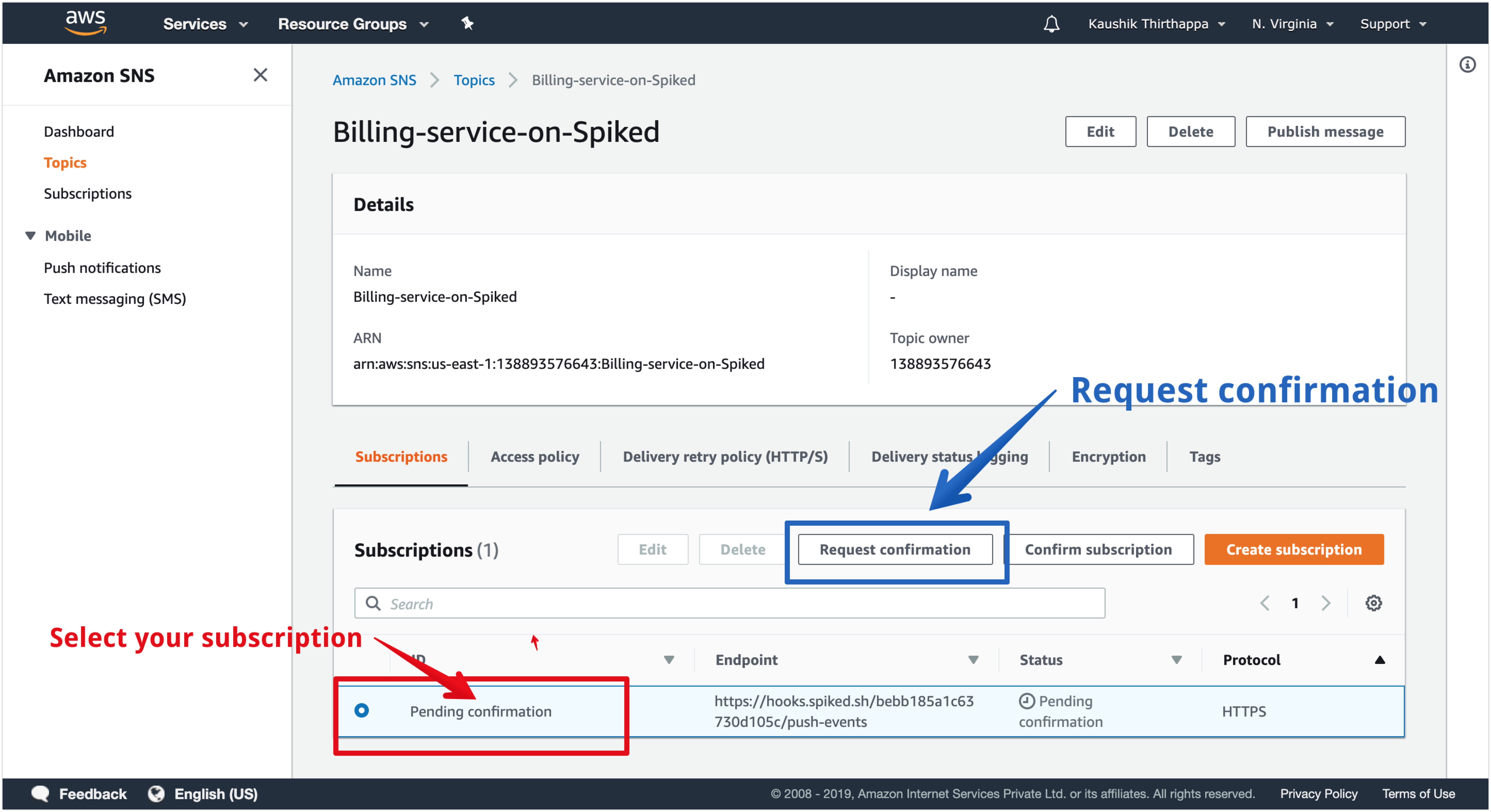
Task: Open Push notifications in sidebar
Action: (102, 267)
